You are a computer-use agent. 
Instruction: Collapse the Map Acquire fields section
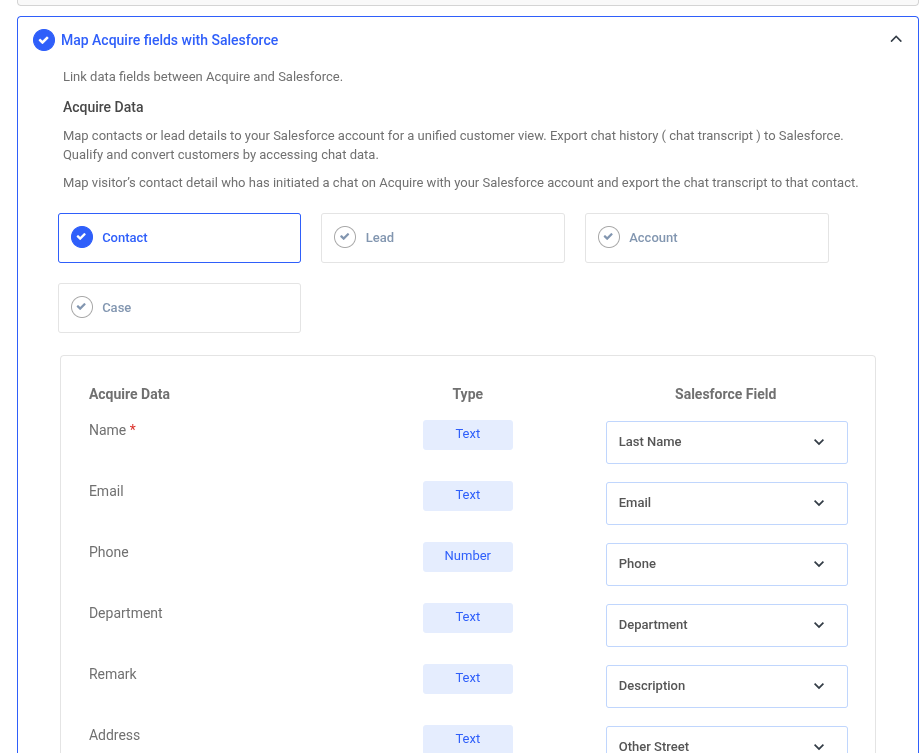895,40
